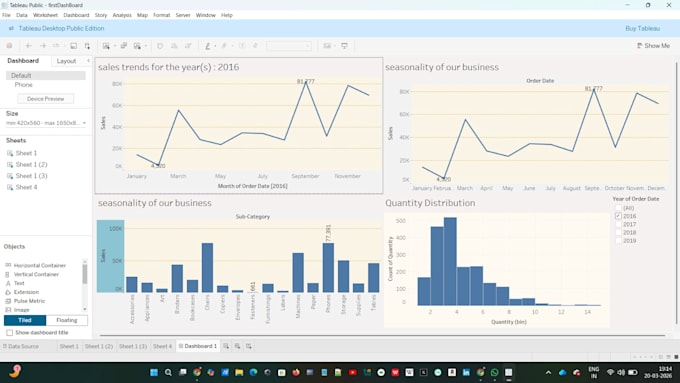Click the Chairs bar in Sub-Category chart
The width and height of the screenshot is (680, 383).
[207, 268]
